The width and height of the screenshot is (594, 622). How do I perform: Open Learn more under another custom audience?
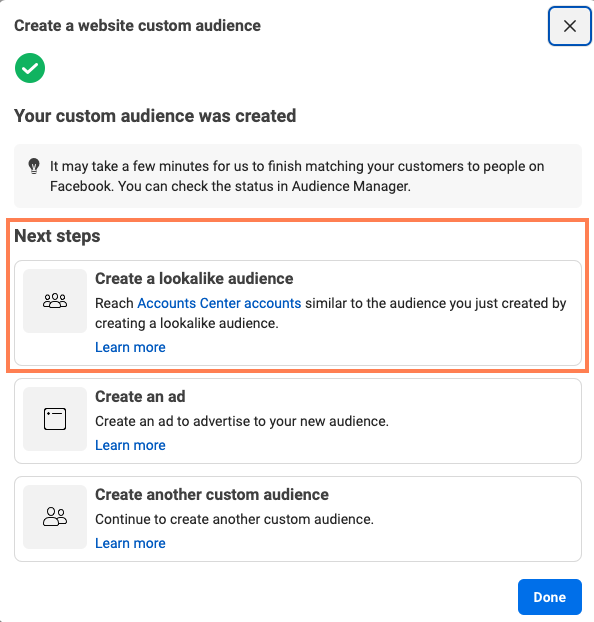coord(130,543)
